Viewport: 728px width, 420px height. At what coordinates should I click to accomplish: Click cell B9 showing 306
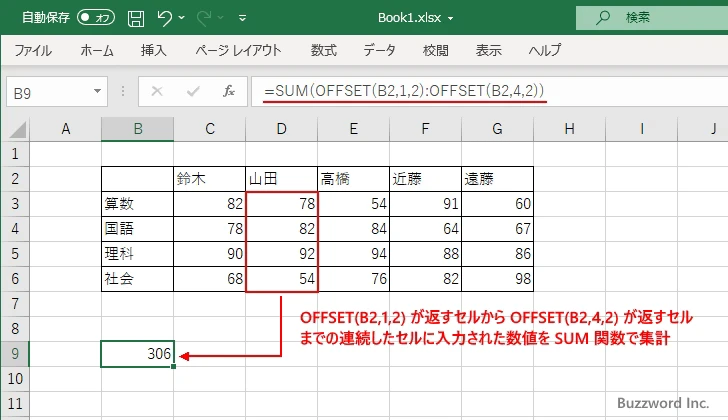pyautogui.click(x=137, y=354)
